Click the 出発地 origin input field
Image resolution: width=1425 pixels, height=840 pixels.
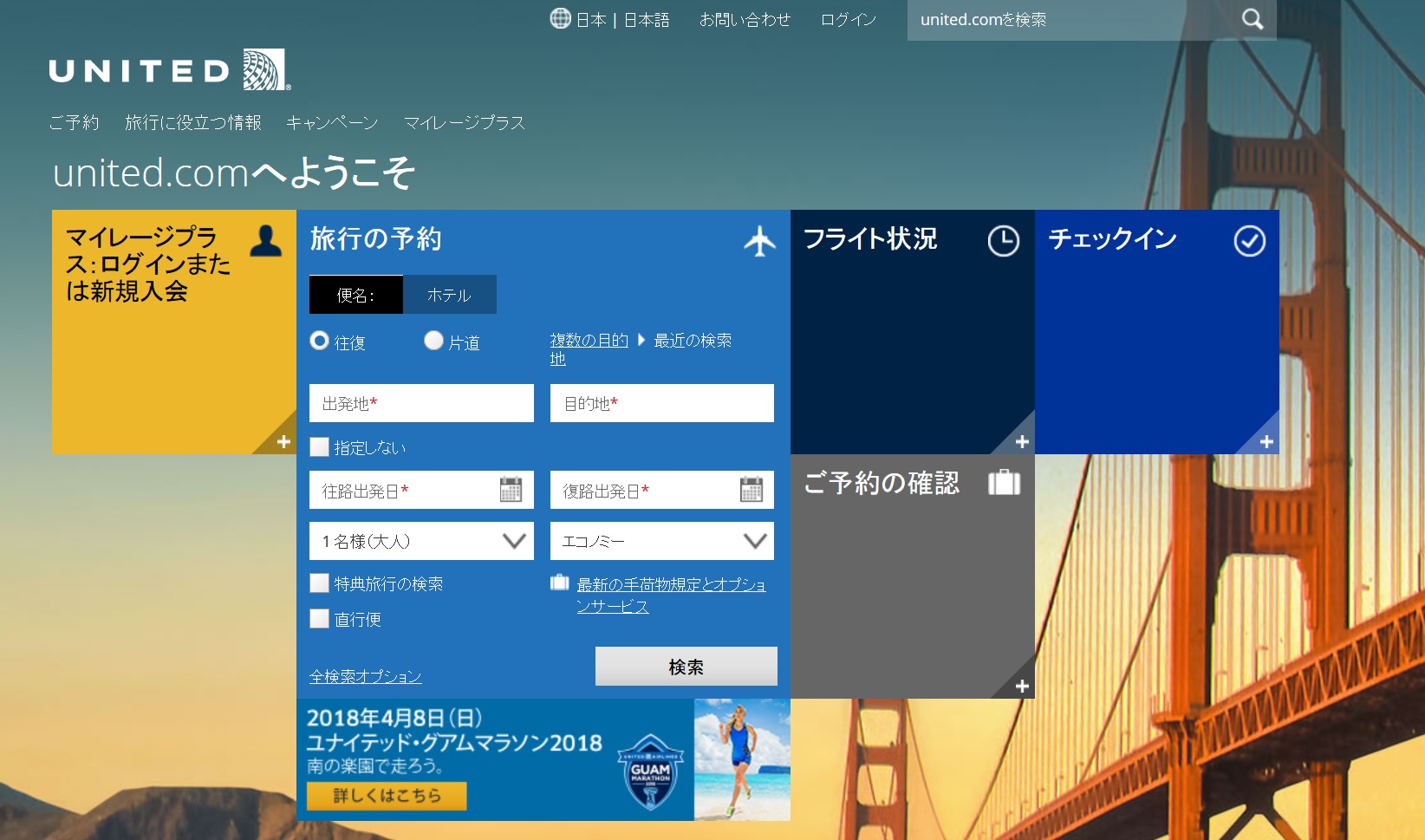[x=421, y=403]
